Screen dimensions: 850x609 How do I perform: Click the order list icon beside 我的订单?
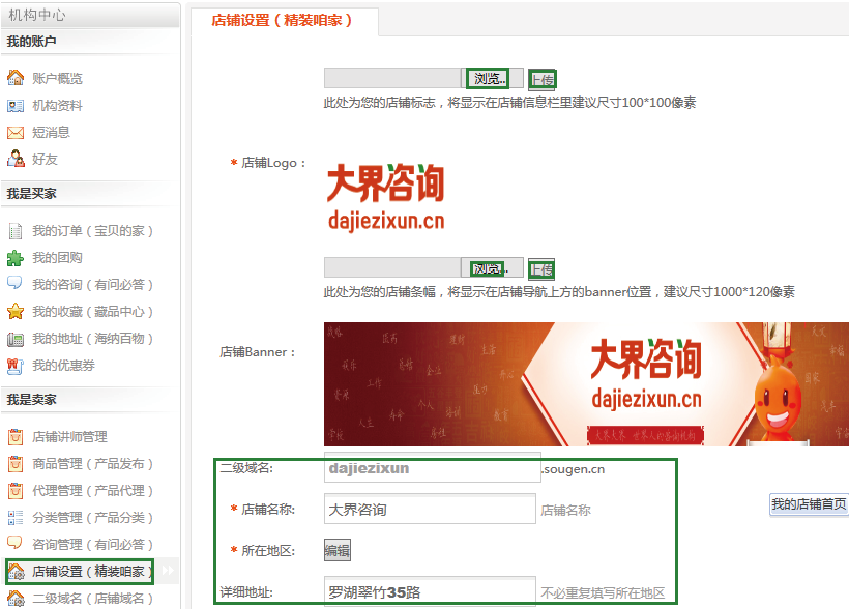pyautogui.click(x=15, y=230)
